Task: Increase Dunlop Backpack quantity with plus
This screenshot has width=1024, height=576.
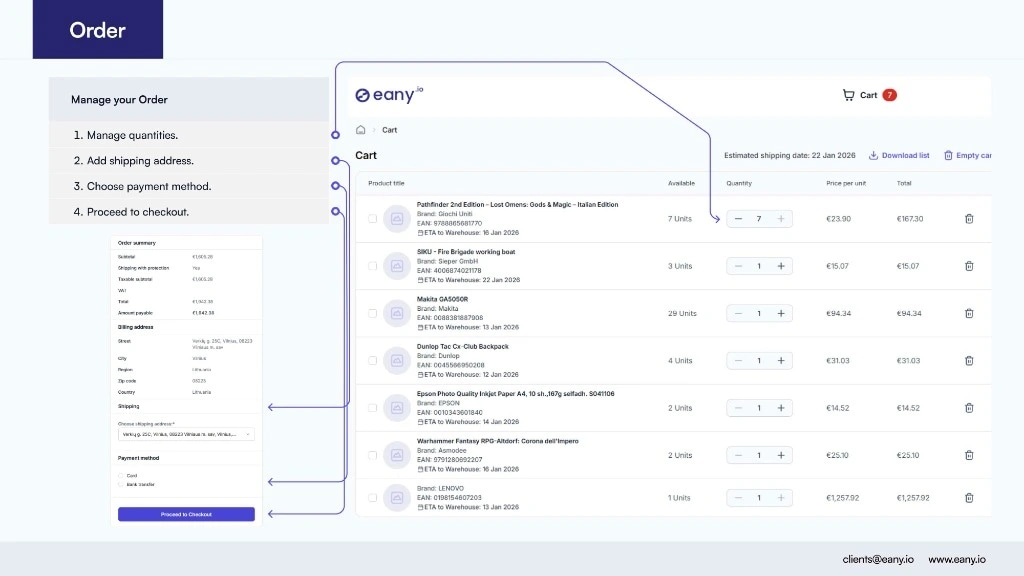Action: pos(781,360)
